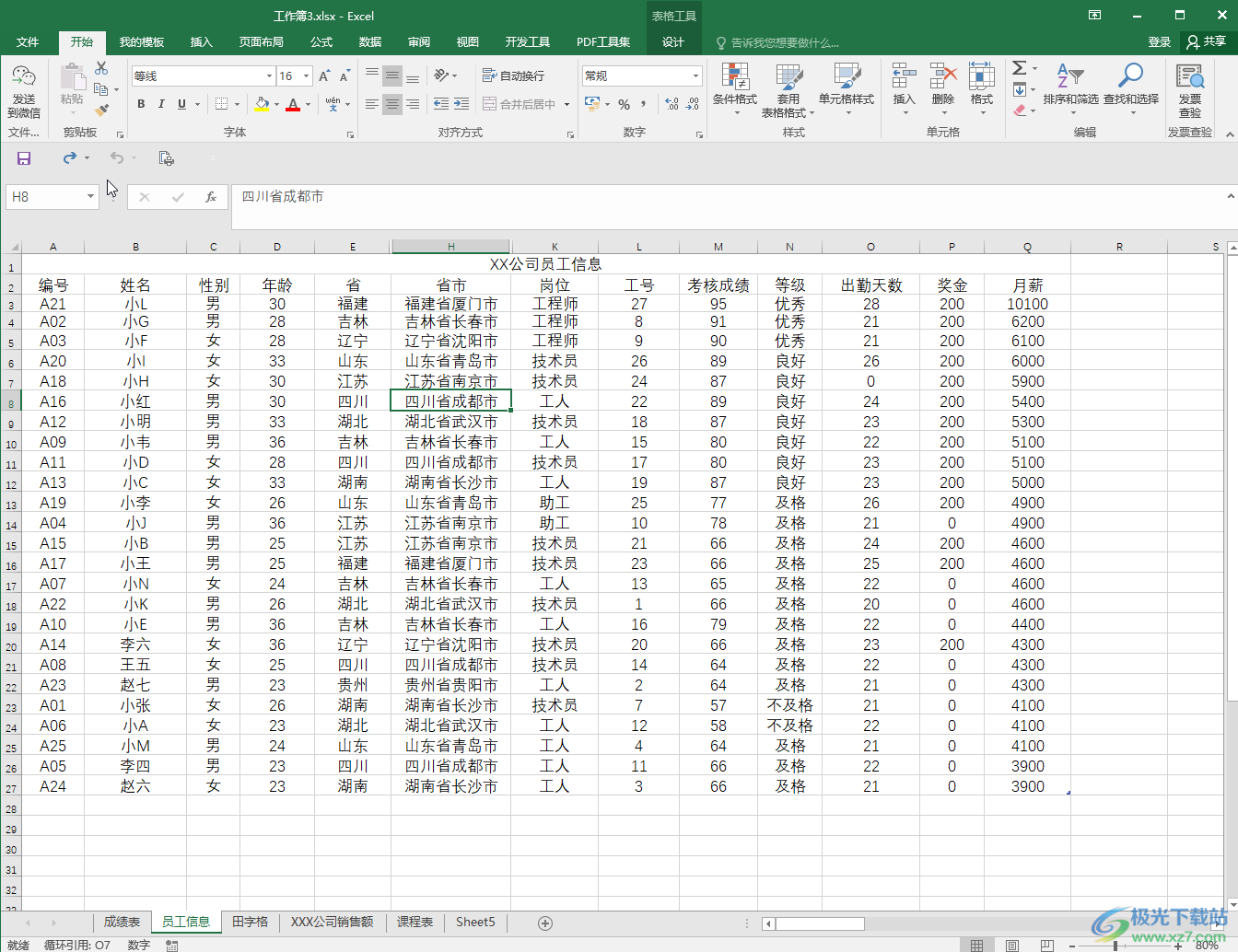Click the Increase Font Size icon
1238x952 pixels.
point(324,76)
